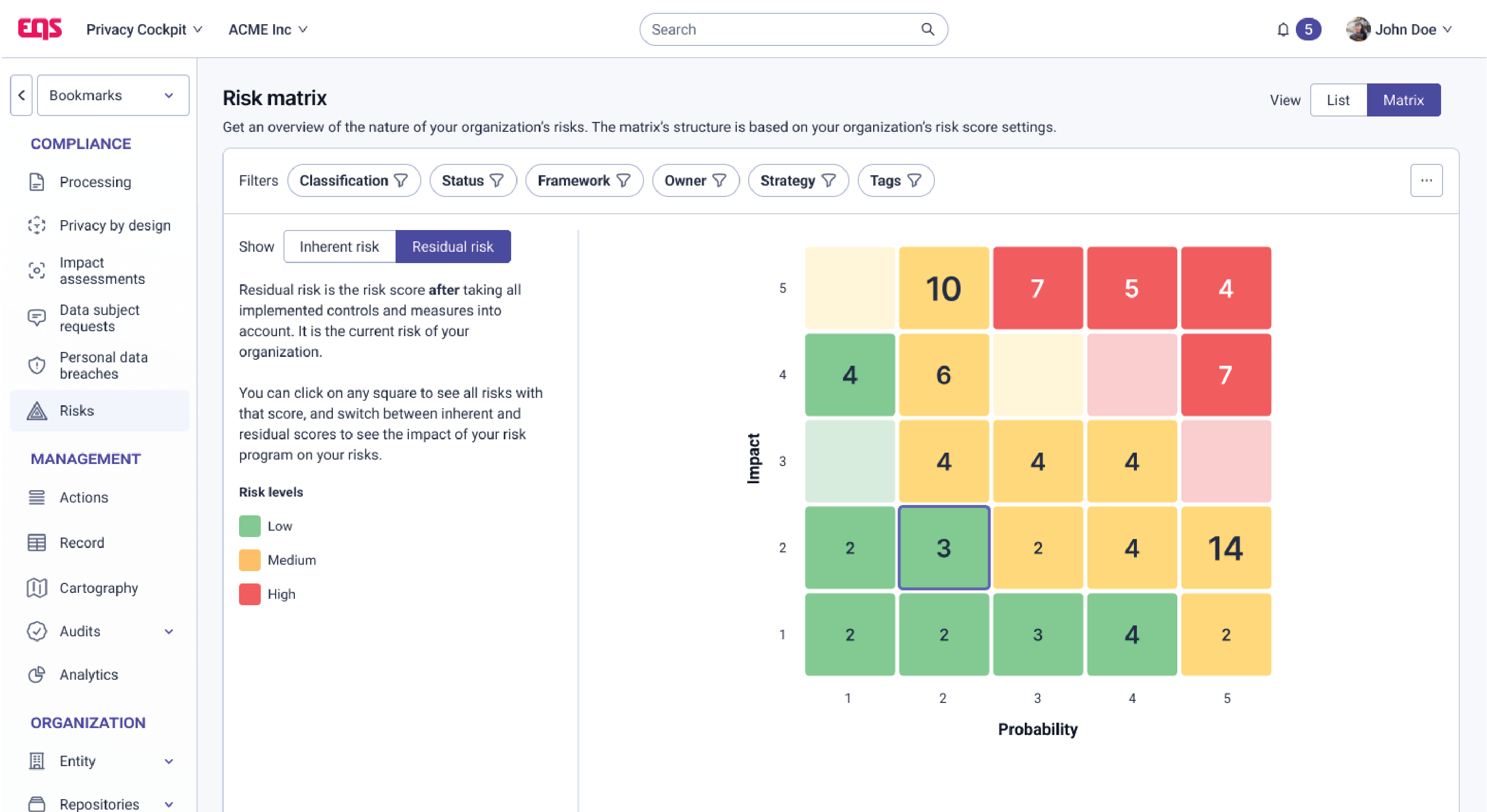
Task: Open Analytics pie chart icon
Action: pyautogui.click(x=37, y=675)
